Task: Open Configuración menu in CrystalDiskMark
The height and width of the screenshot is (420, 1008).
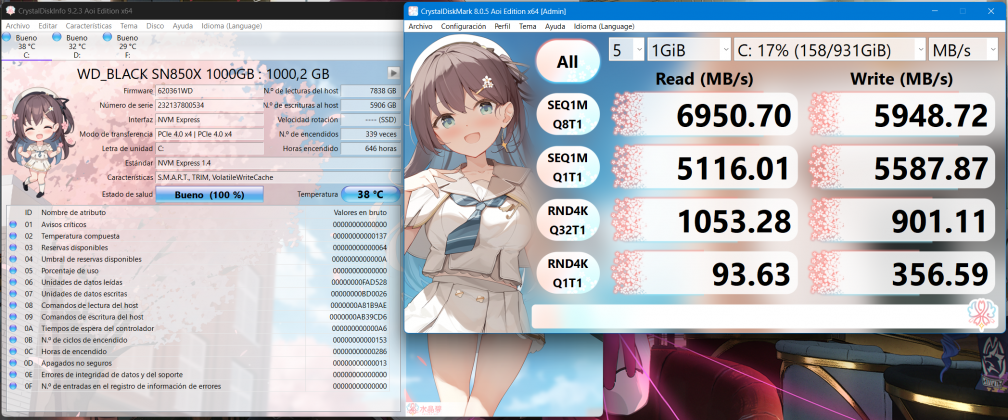Action: click(464, 26)
